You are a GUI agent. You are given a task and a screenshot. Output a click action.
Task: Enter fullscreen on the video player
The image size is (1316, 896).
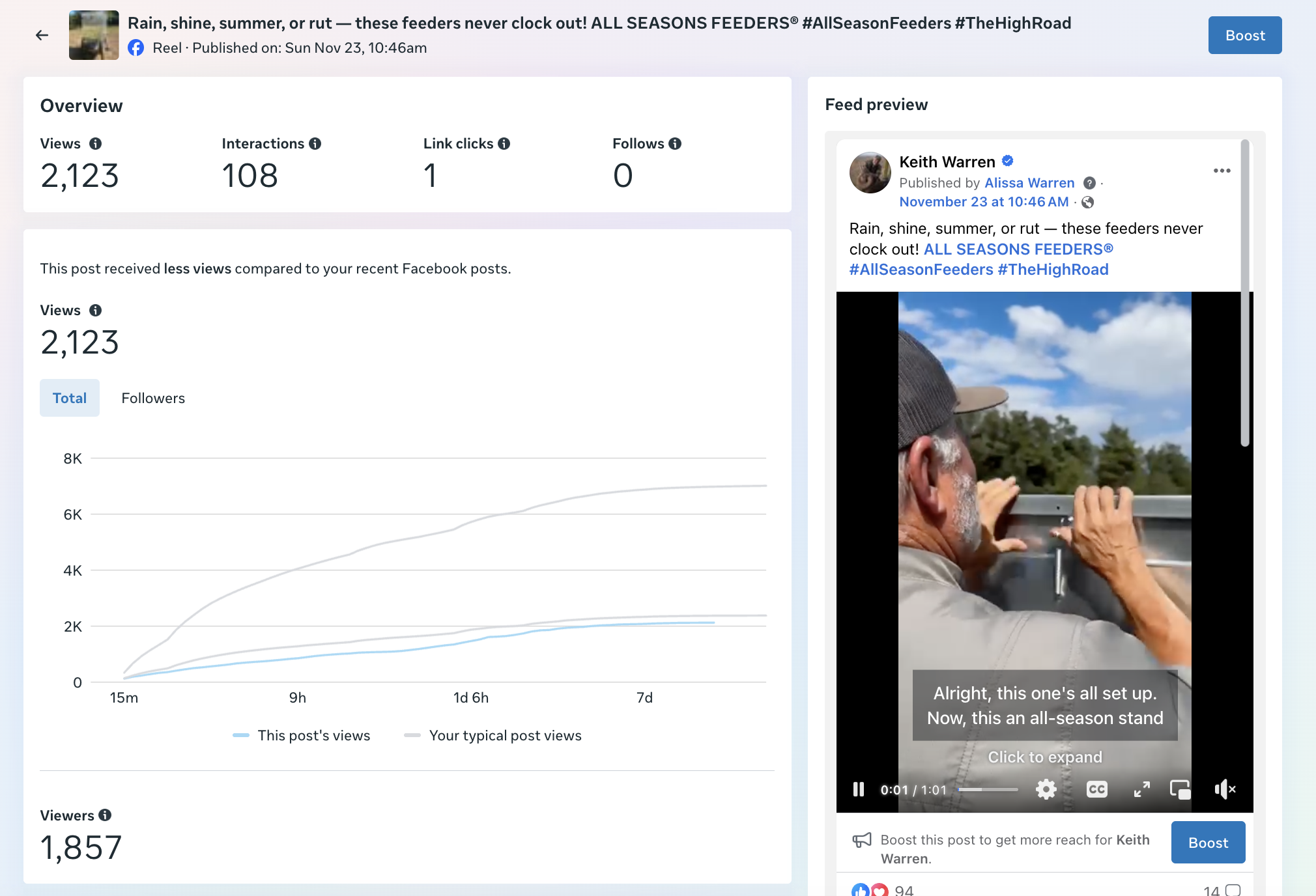(x=1141, y=789)
